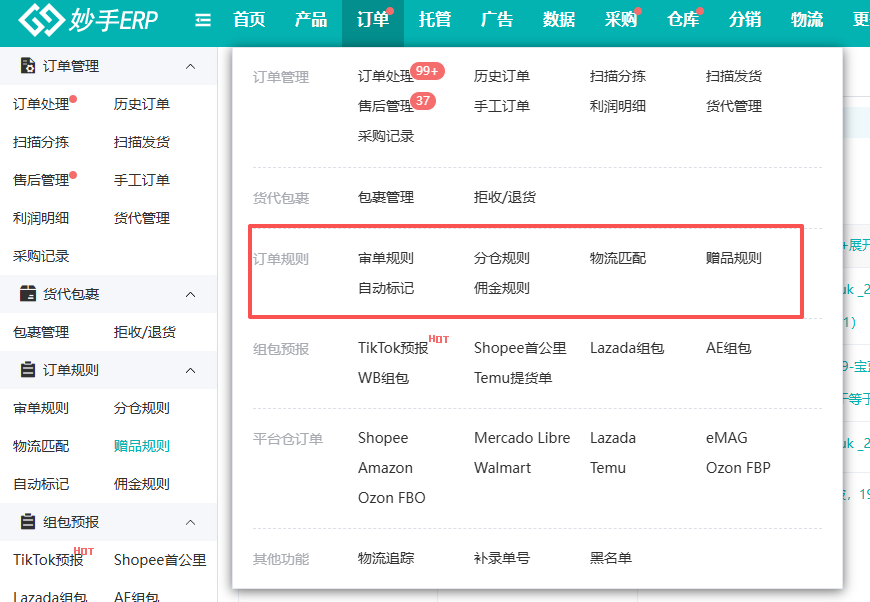Click the HOT badge on TikTok预报
The height and width of the screenshot is (602, 870).
[x=440, y=340]
